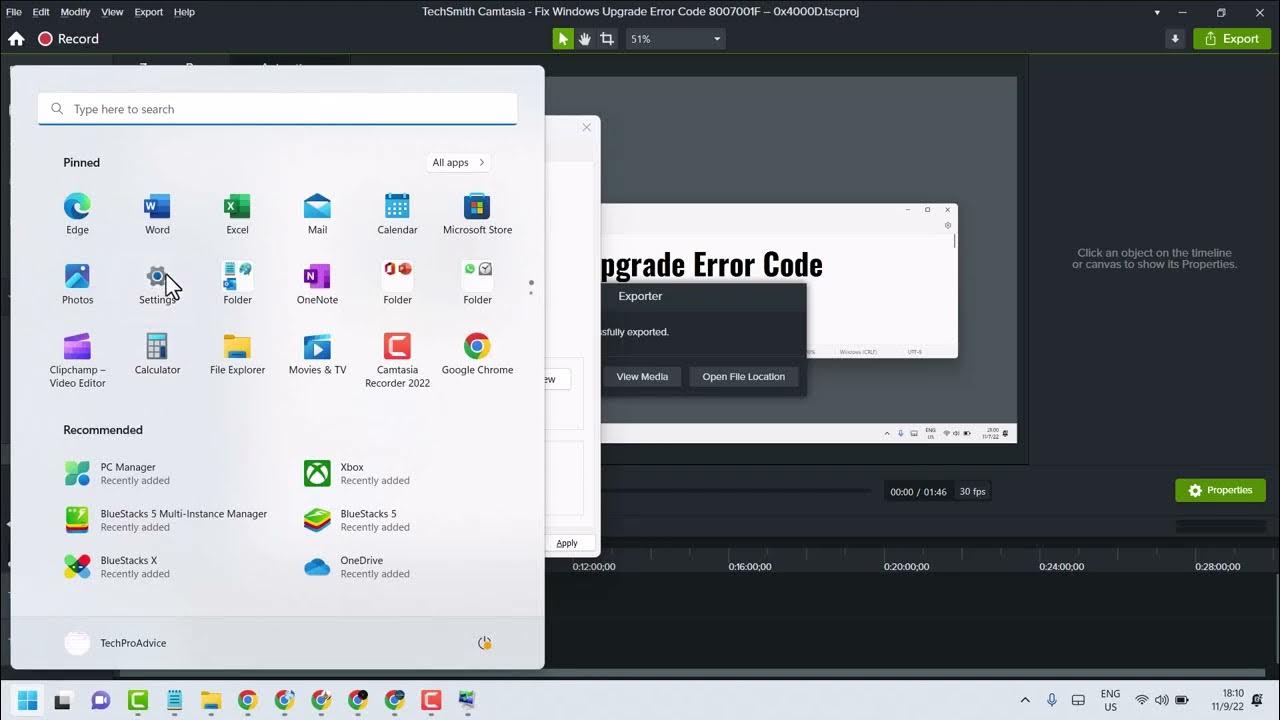
Task: Click the Windows Start button
Action: click(x=27, y=700)
